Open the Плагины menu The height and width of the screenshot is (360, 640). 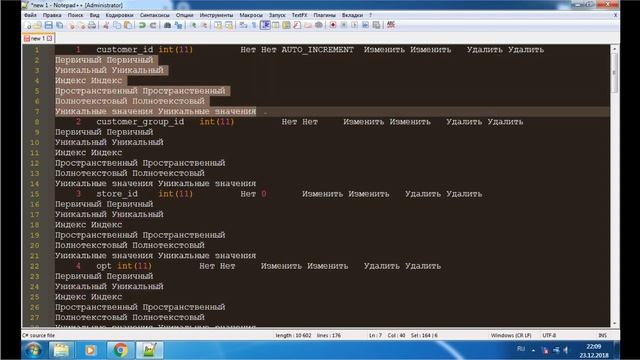pos(324,15)
